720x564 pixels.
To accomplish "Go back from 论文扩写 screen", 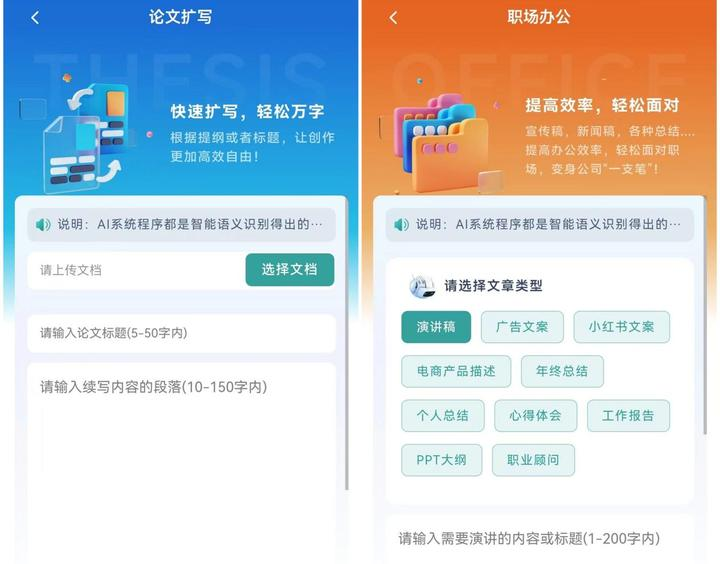I will [35, 18].
